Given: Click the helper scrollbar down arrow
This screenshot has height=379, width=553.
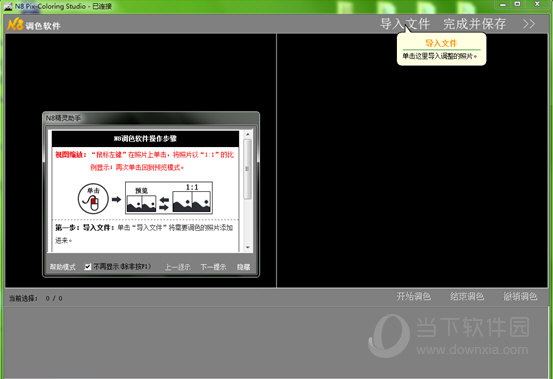Looking at the screenshot, I should click(248, 247).
